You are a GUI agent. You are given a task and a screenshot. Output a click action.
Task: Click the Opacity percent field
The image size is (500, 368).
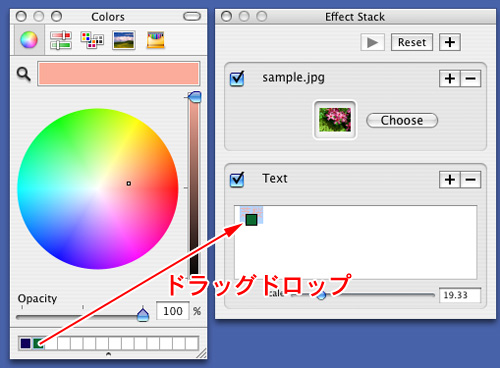click(x=173, y=311)
